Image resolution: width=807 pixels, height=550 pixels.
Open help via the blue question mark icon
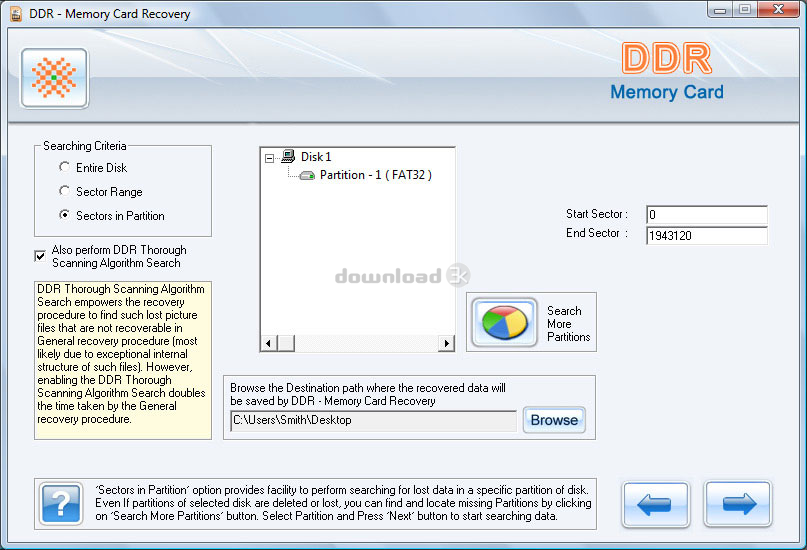(x=61, y=504)
